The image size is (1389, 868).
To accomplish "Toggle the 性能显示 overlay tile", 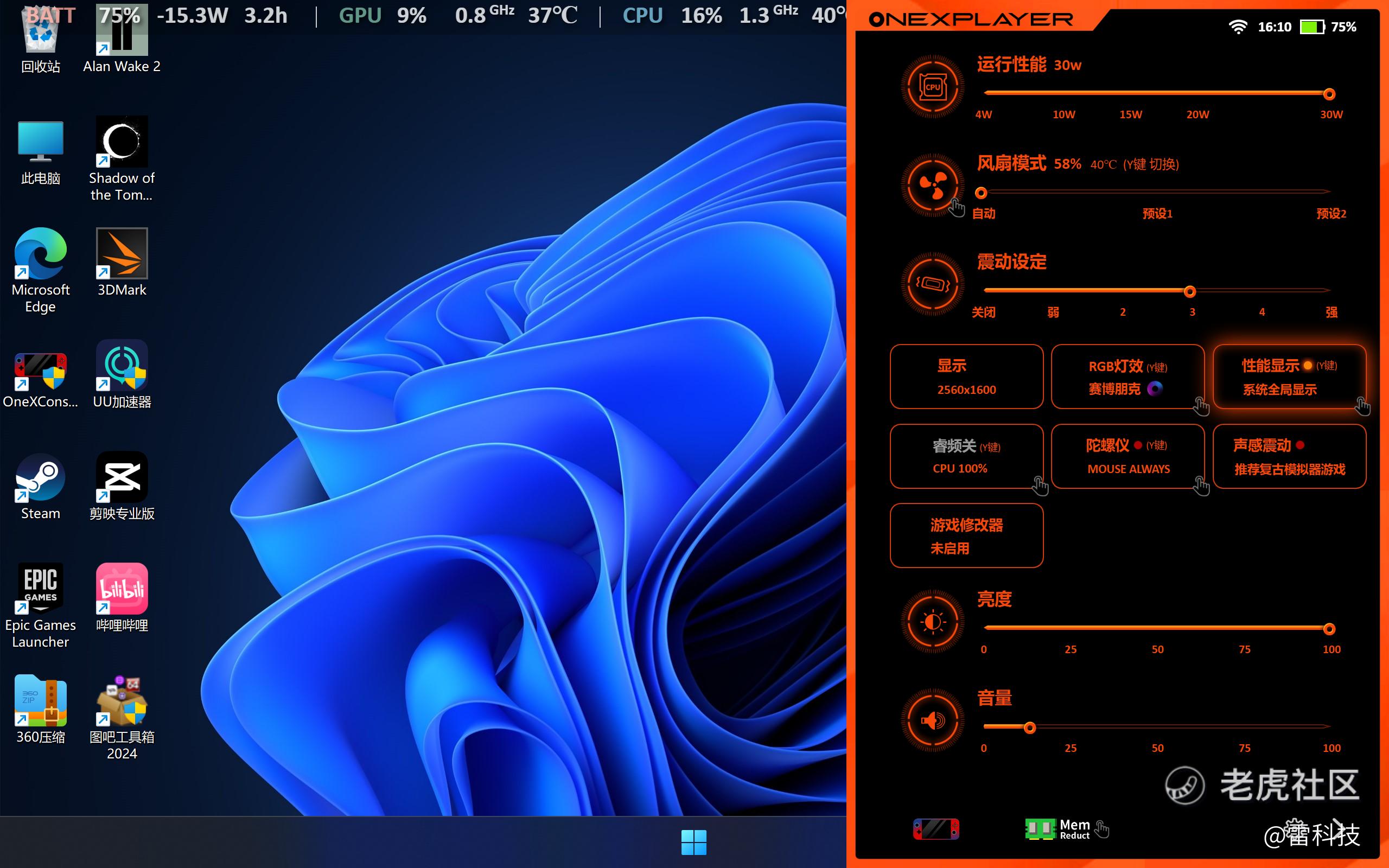I will click(x=1289, y=376).
